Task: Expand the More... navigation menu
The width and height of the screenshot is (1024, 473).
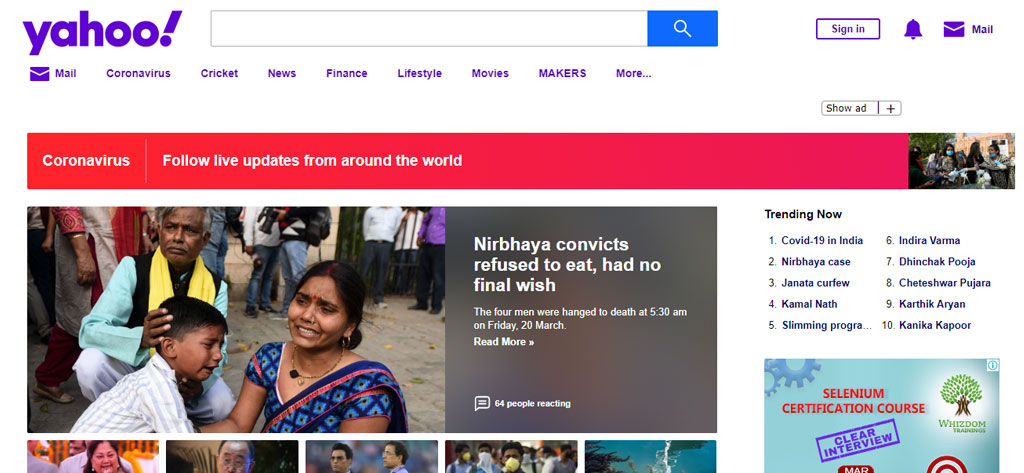Action: point(633,74)
